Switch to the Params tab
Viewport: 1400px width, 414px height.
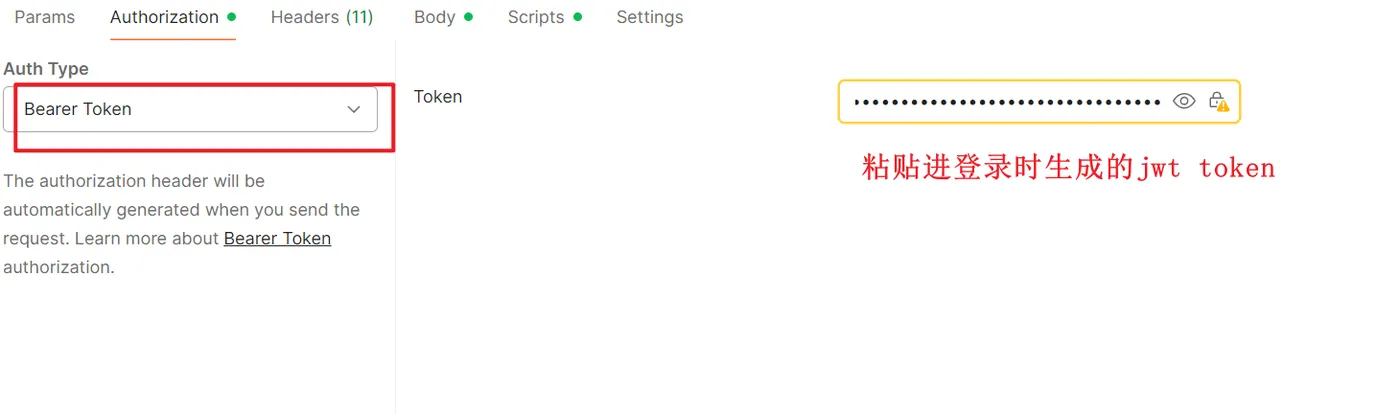click(x=45, y=17)
